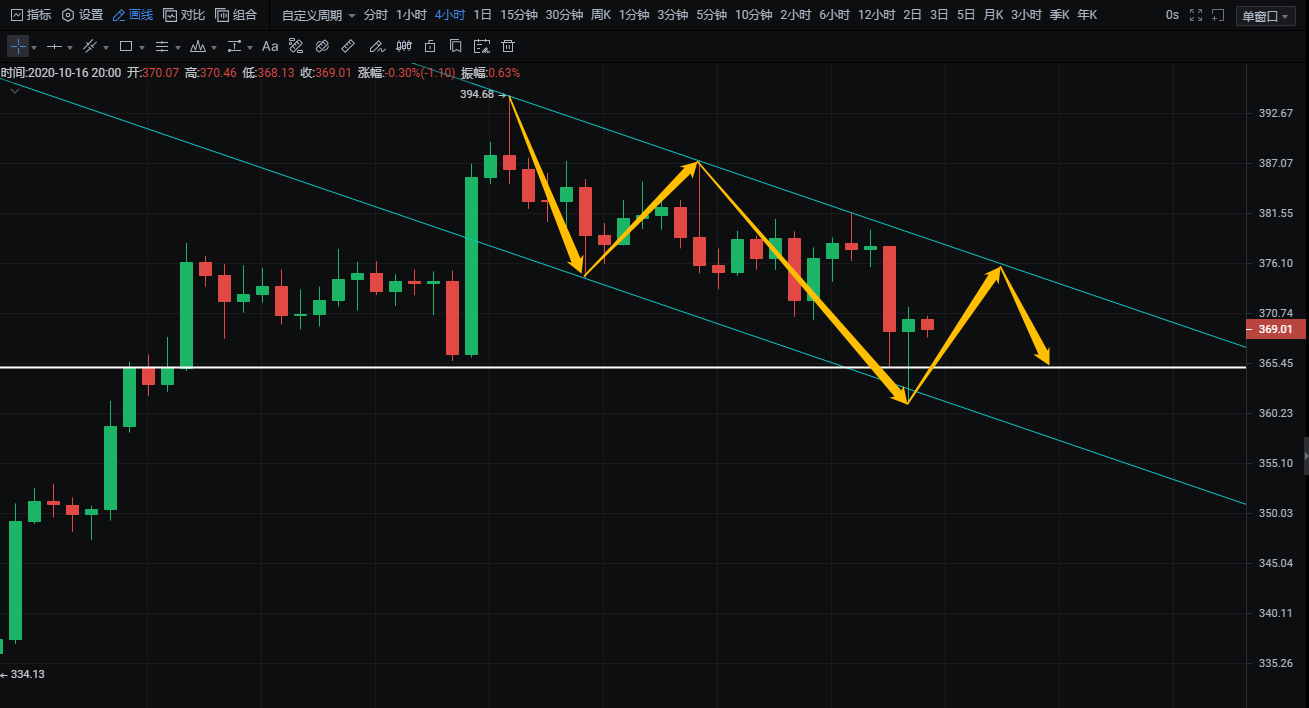The width and height of the screenshot is (1309, 708).
Task: Switch to the 15分钟 timeframe
Action: pos(518,15)
